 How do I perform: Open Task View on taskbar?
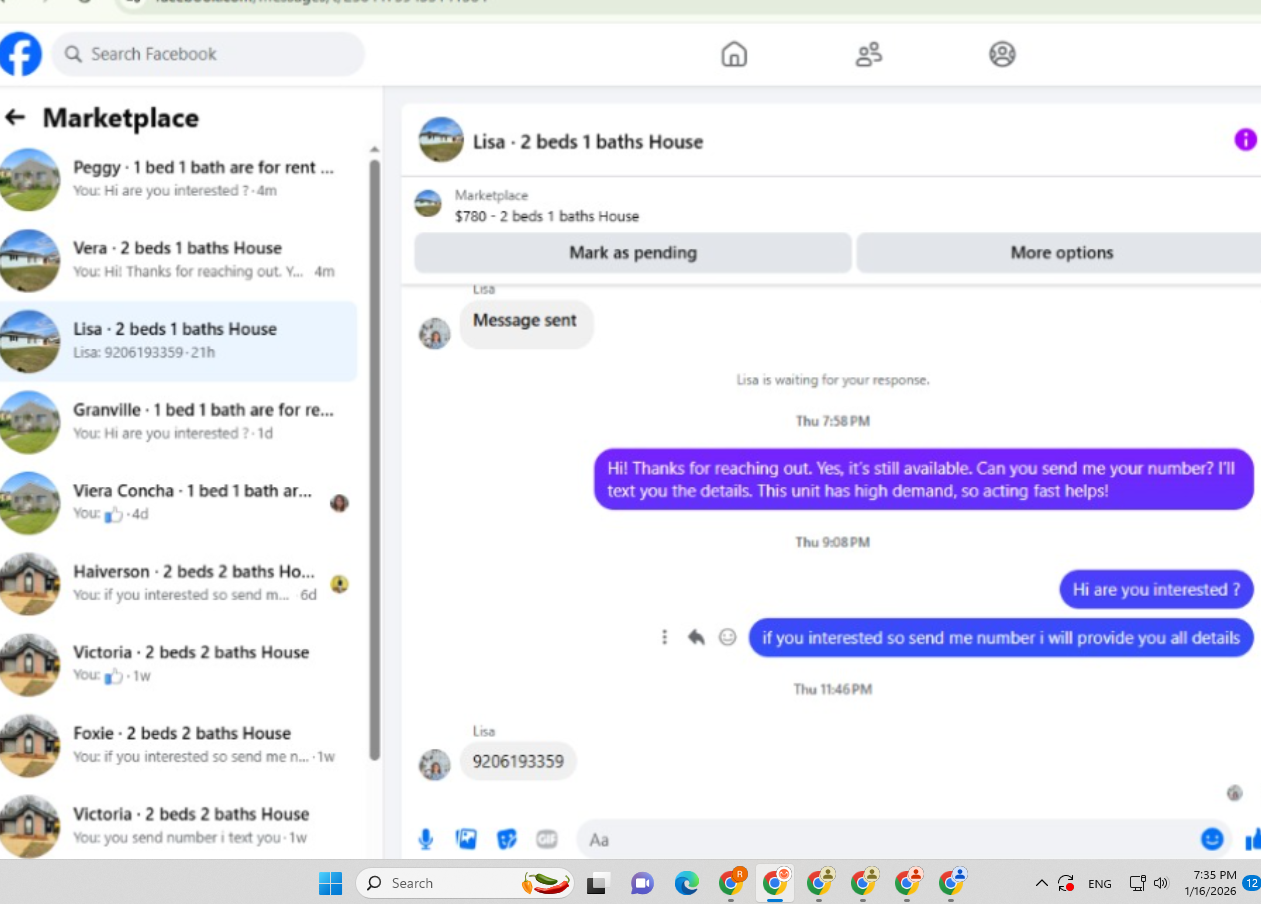pos(598,884)
